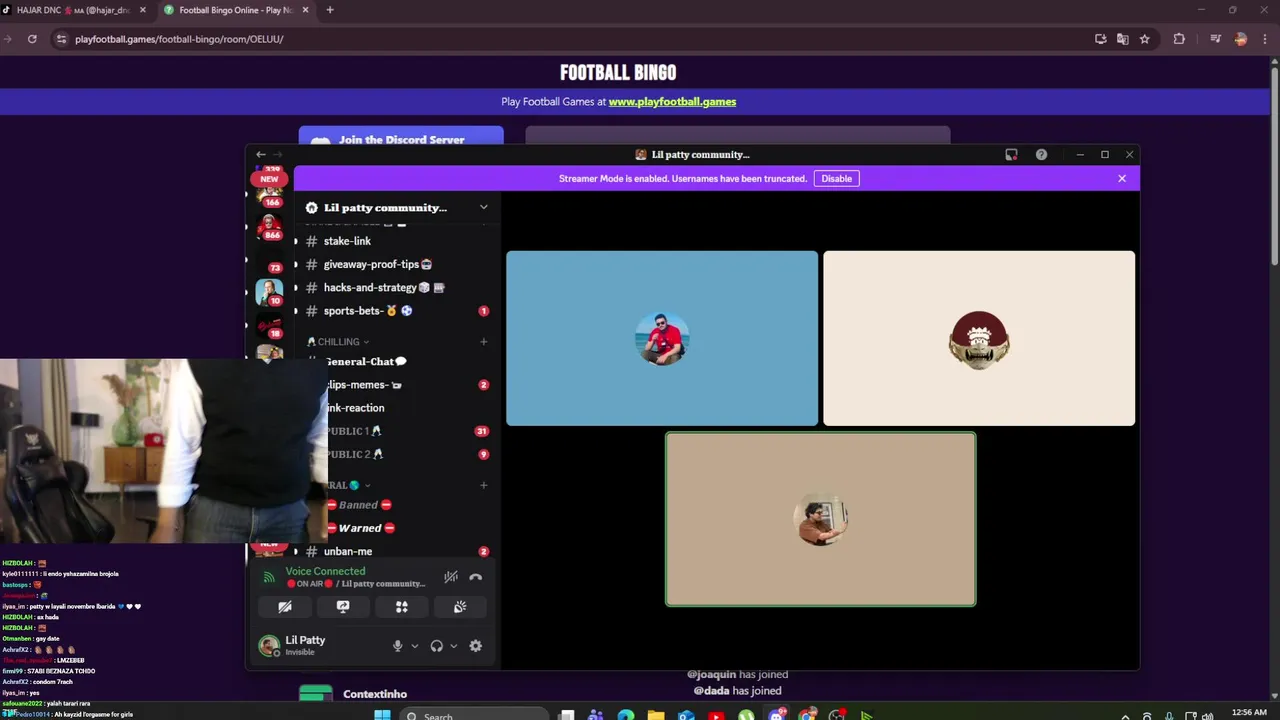The width and height of the screenshot is (1280, 720).
Task: Expand the unban-me channel threads arrow
Action: click(295, 552)
